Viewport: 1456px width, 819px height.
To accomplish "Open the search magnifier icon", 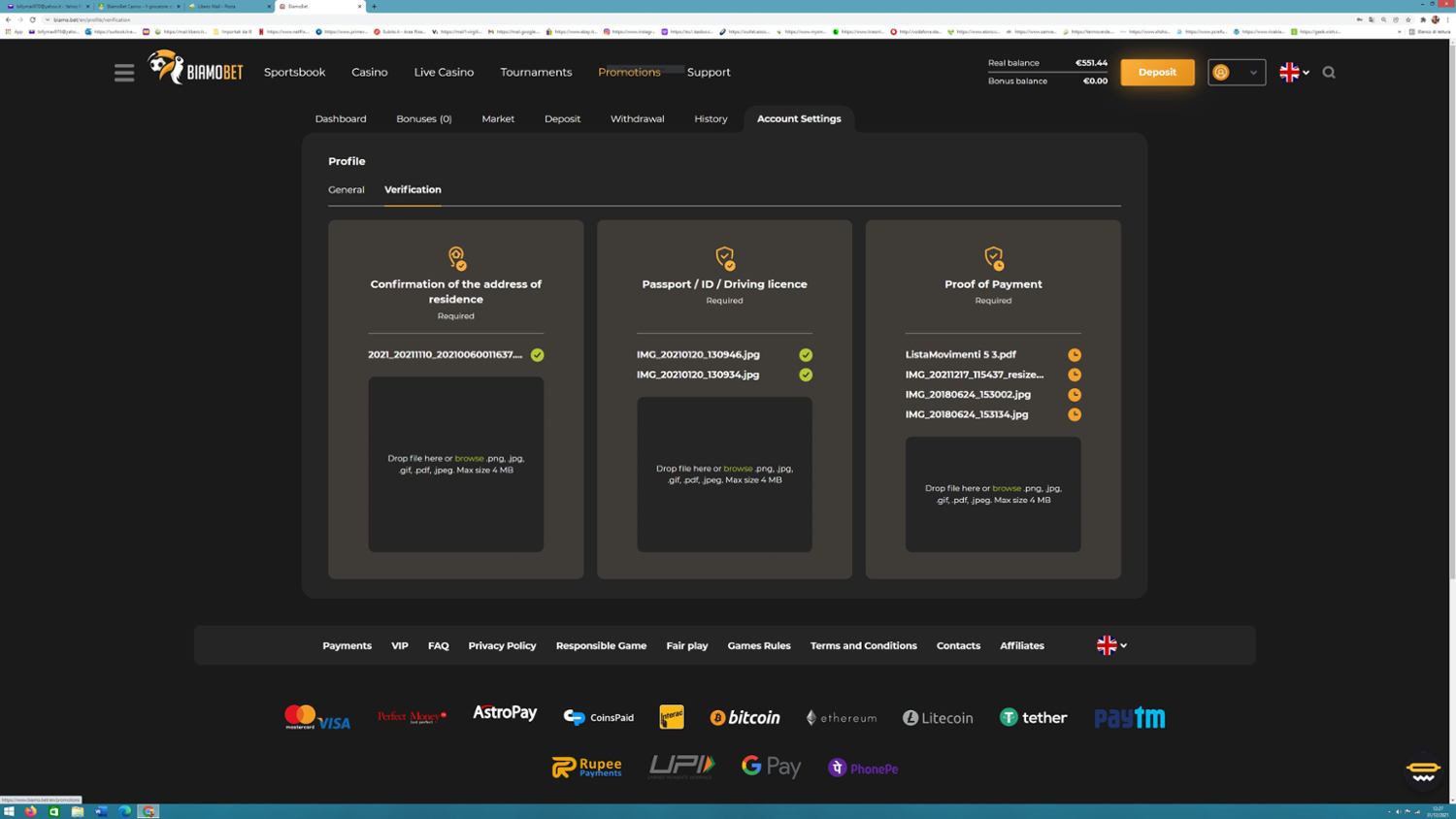I will 1329,73.
